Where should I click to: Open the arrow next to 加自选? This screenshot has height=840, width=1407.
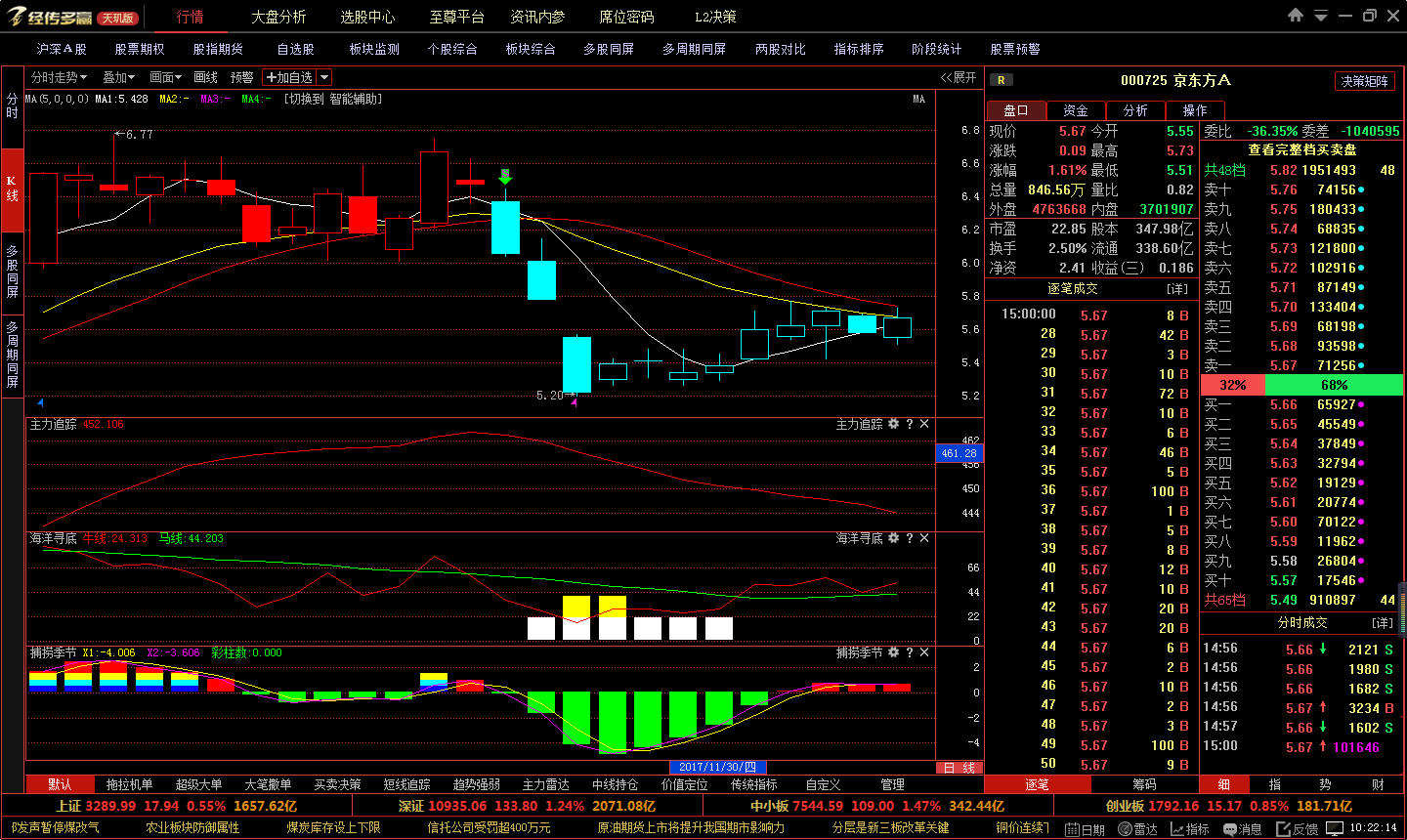coord(324,77)
